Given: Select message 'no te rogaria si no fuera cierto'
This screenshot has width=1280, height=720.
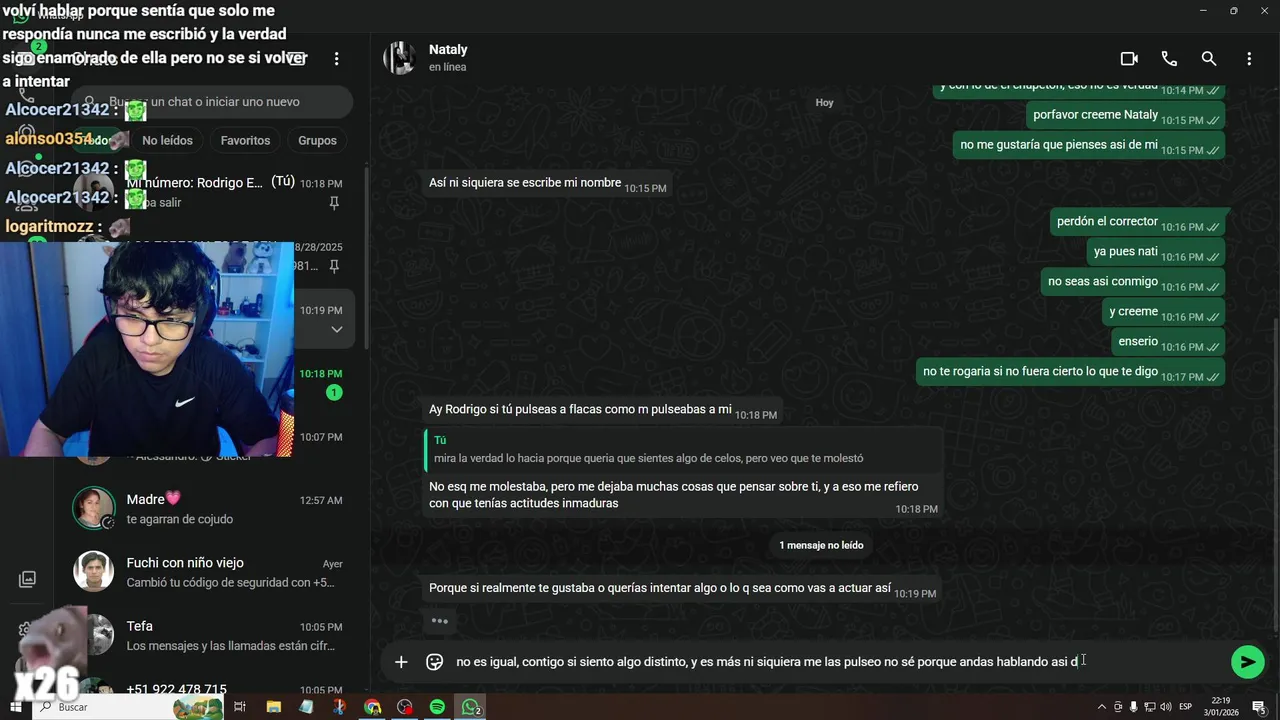Looking at the screenshot, I should click(1070, 372).
